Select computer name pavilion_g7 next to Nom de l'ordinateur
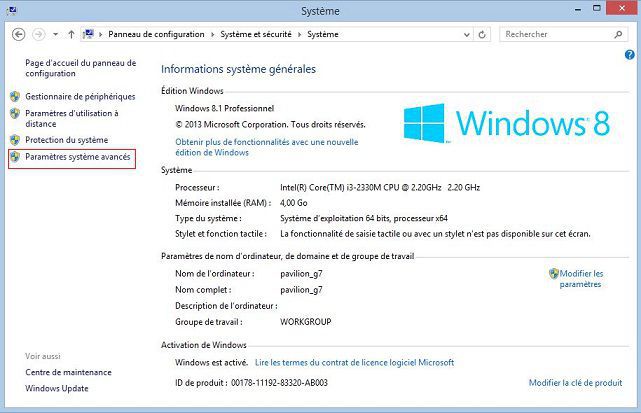 coord(301,274)
